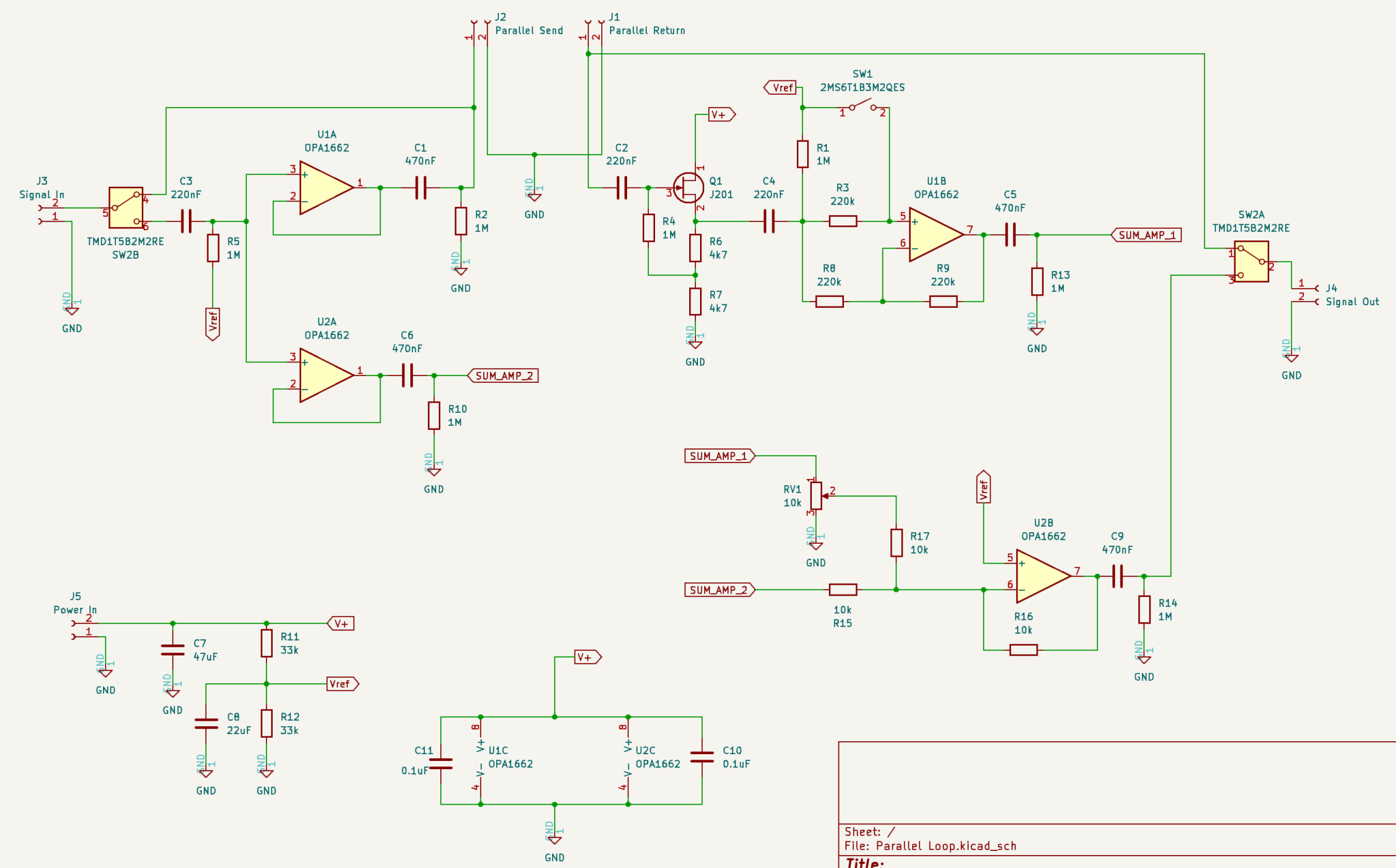Click the 2MS6T1B3M2QES part value text

[862, 87]
